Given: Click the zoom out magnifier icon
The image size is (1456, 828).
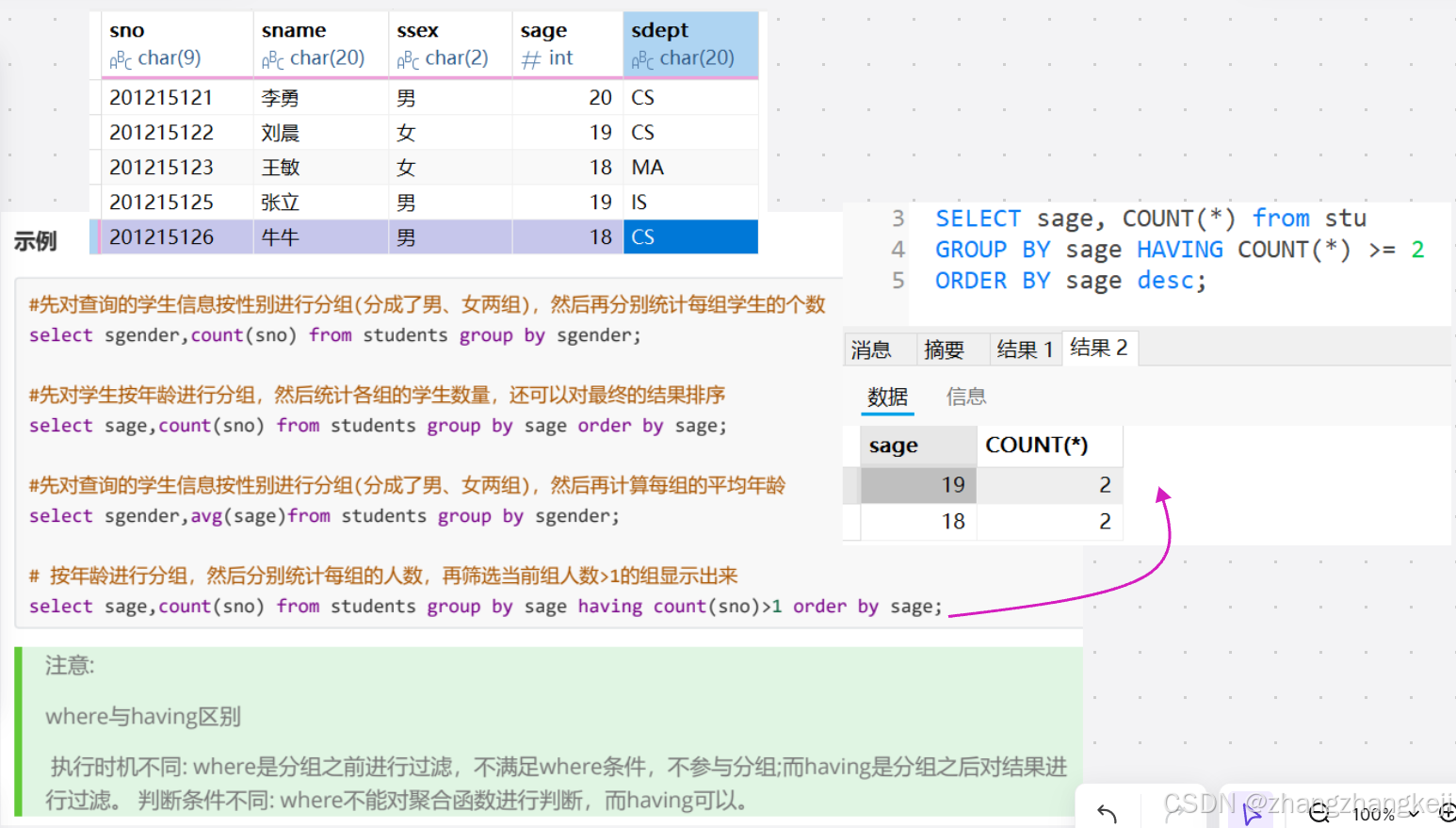Looking at the screenshot, I should pos(1318,813).
